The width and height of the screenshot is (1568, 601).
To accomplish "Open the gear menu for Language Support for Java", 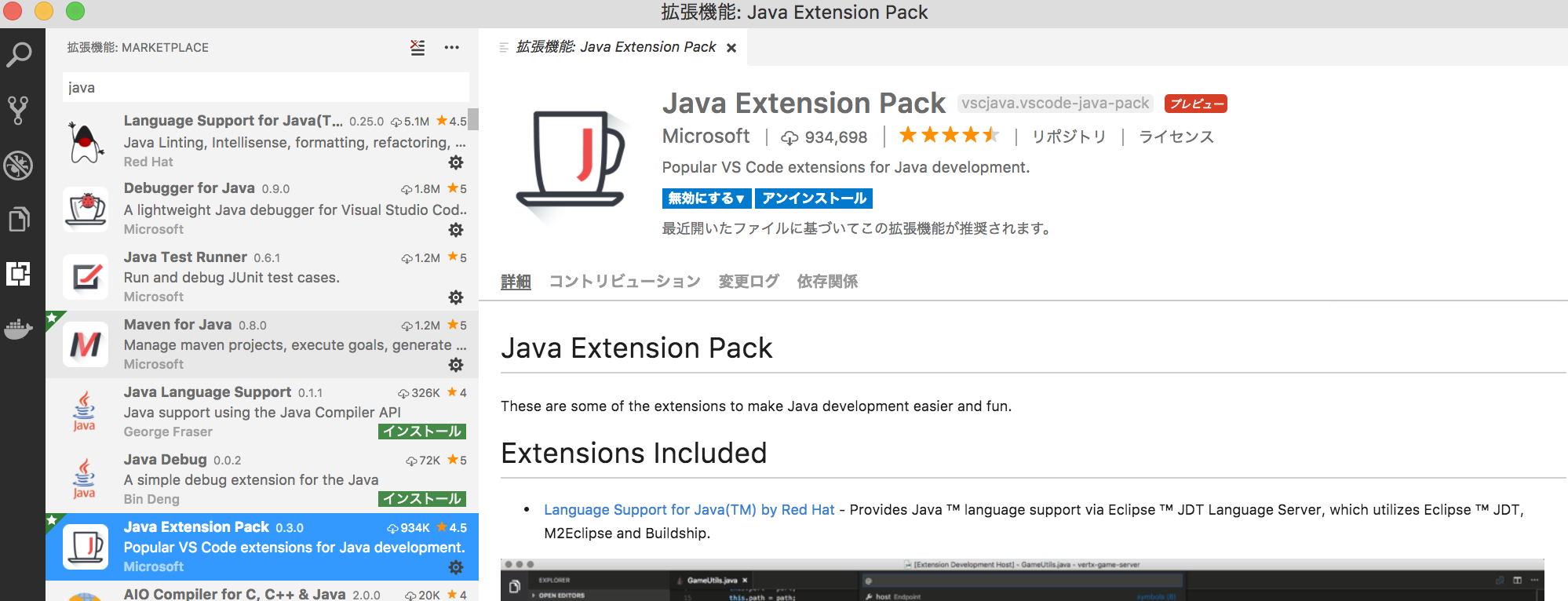I will (456, 162).
